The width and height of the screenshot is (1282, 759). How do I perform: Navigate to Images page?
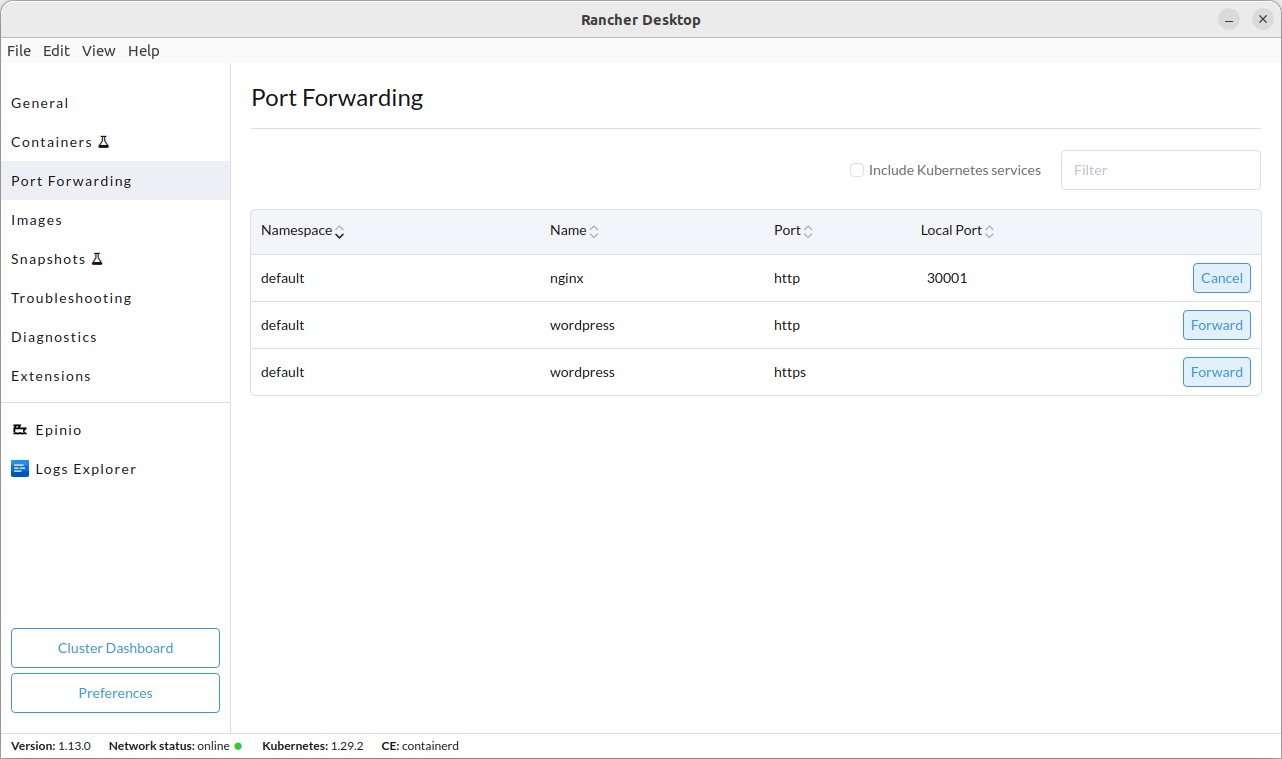115,220
